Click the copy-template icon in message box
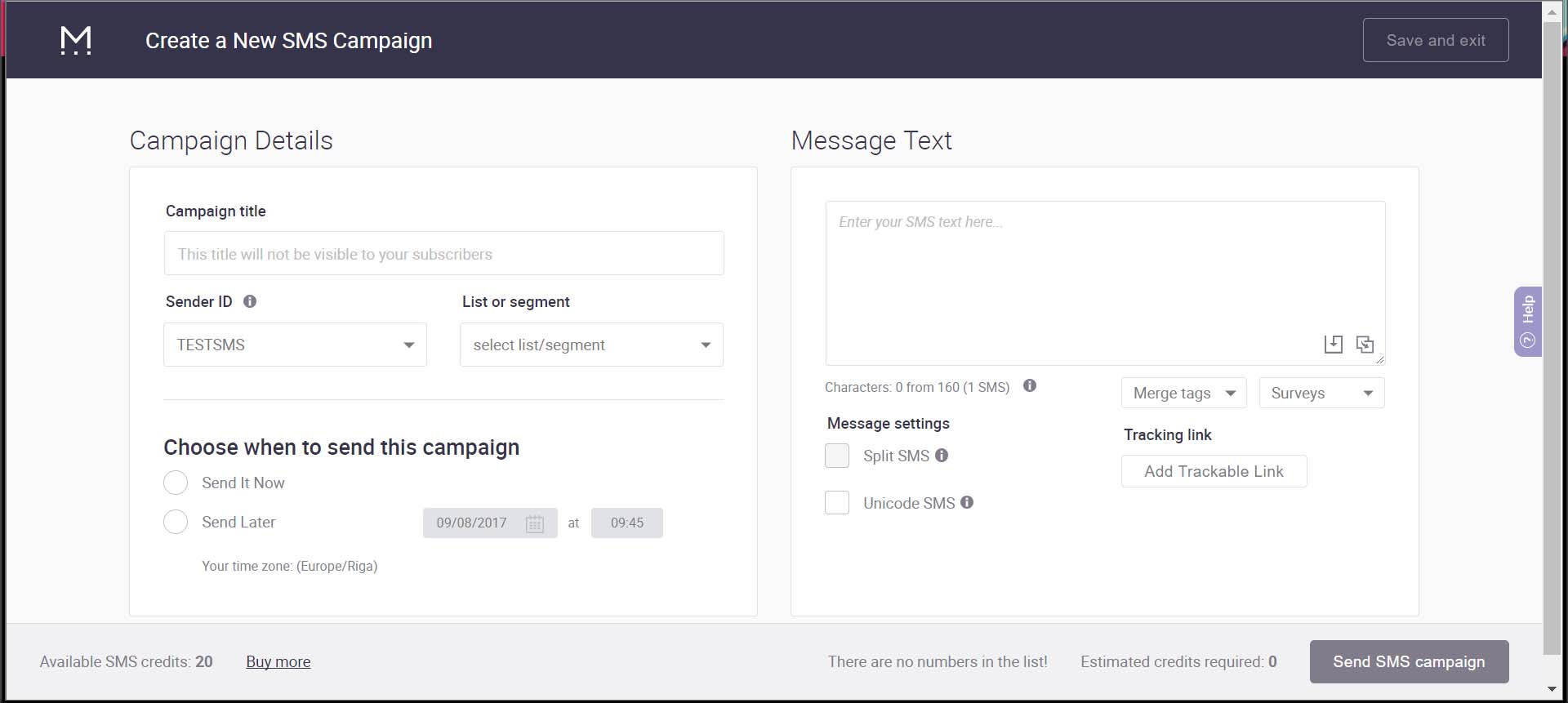Image resolution: width=1568 pixels, height=703 pixels. [1365, 344]
